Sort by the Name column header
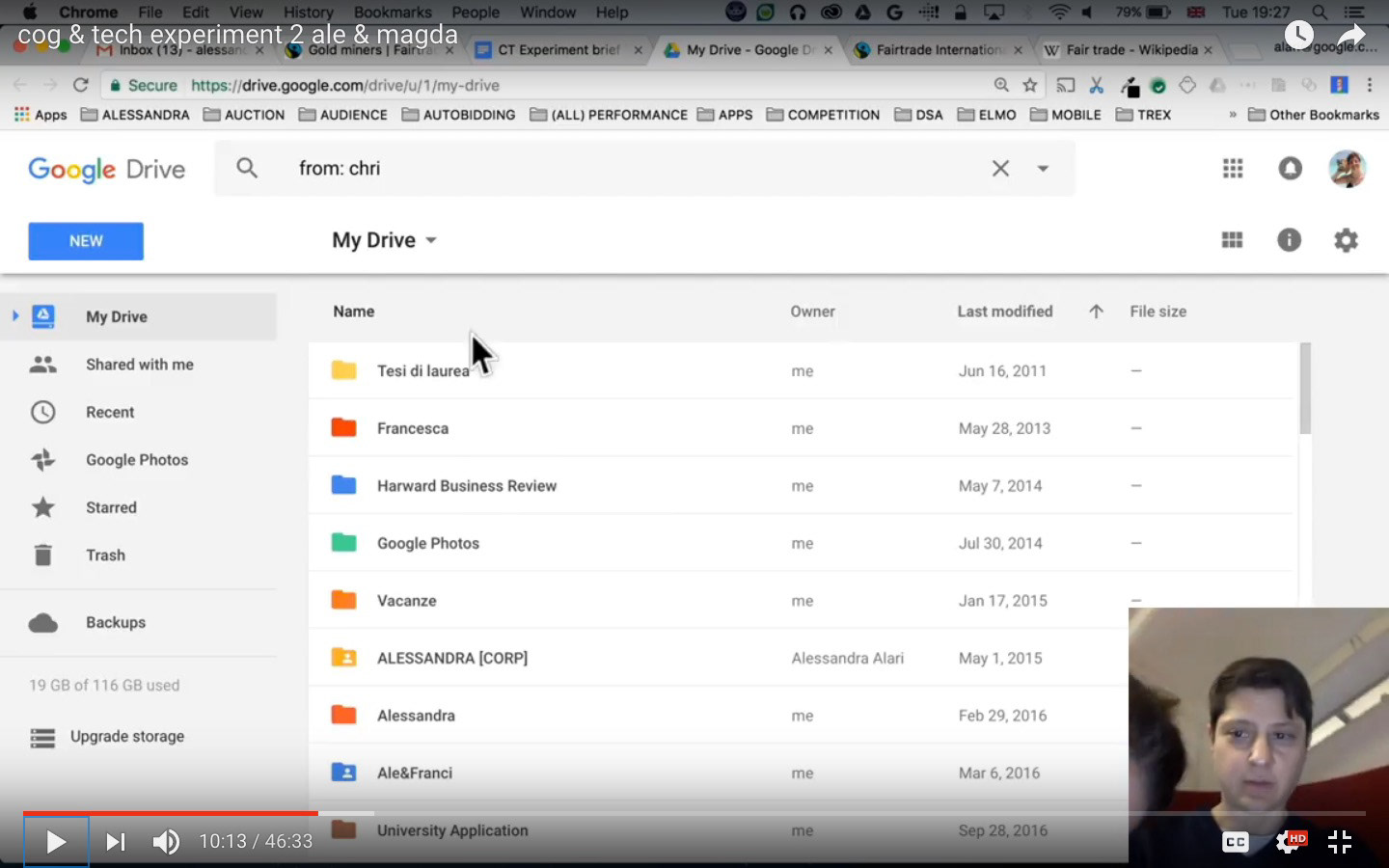The image size is (1389, 868). tap(354, 312)
